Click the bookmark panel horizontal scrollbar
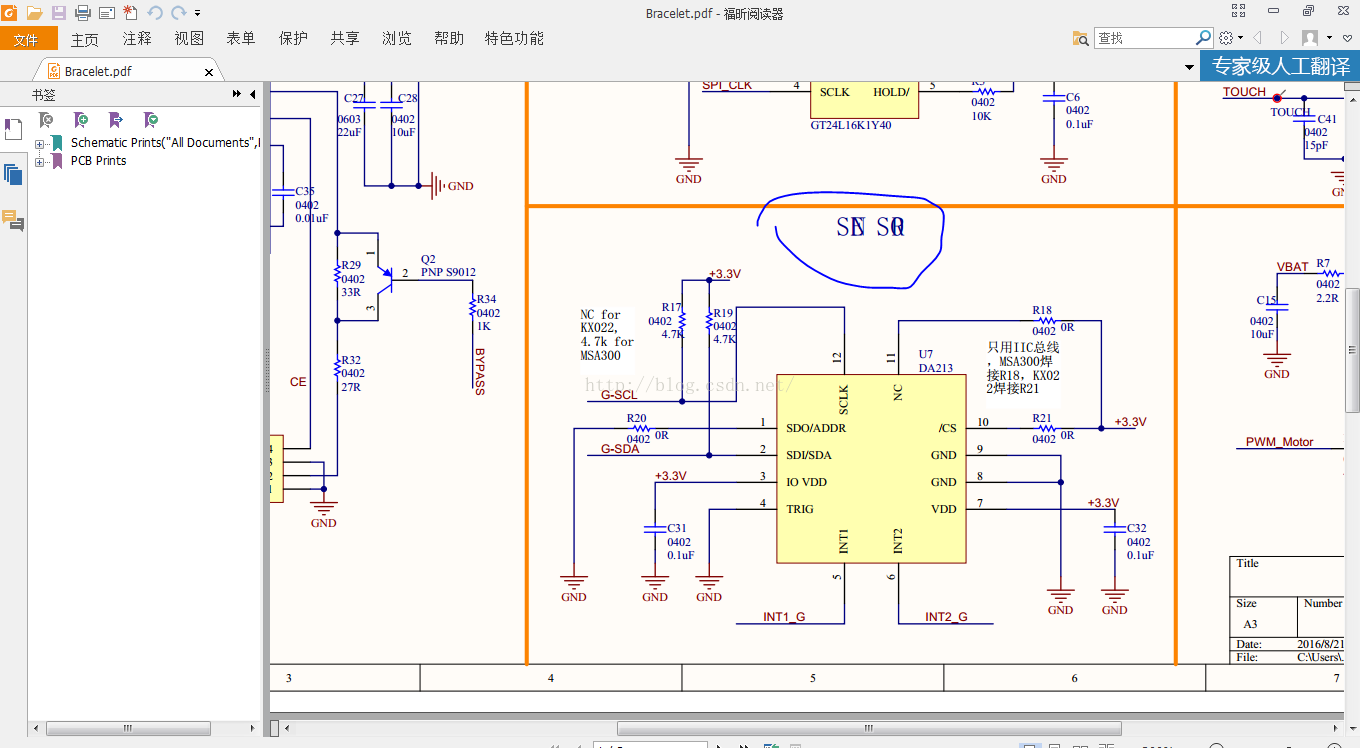Image resolution: width=1360 pixels, height=748 pixels. [128, 729]
